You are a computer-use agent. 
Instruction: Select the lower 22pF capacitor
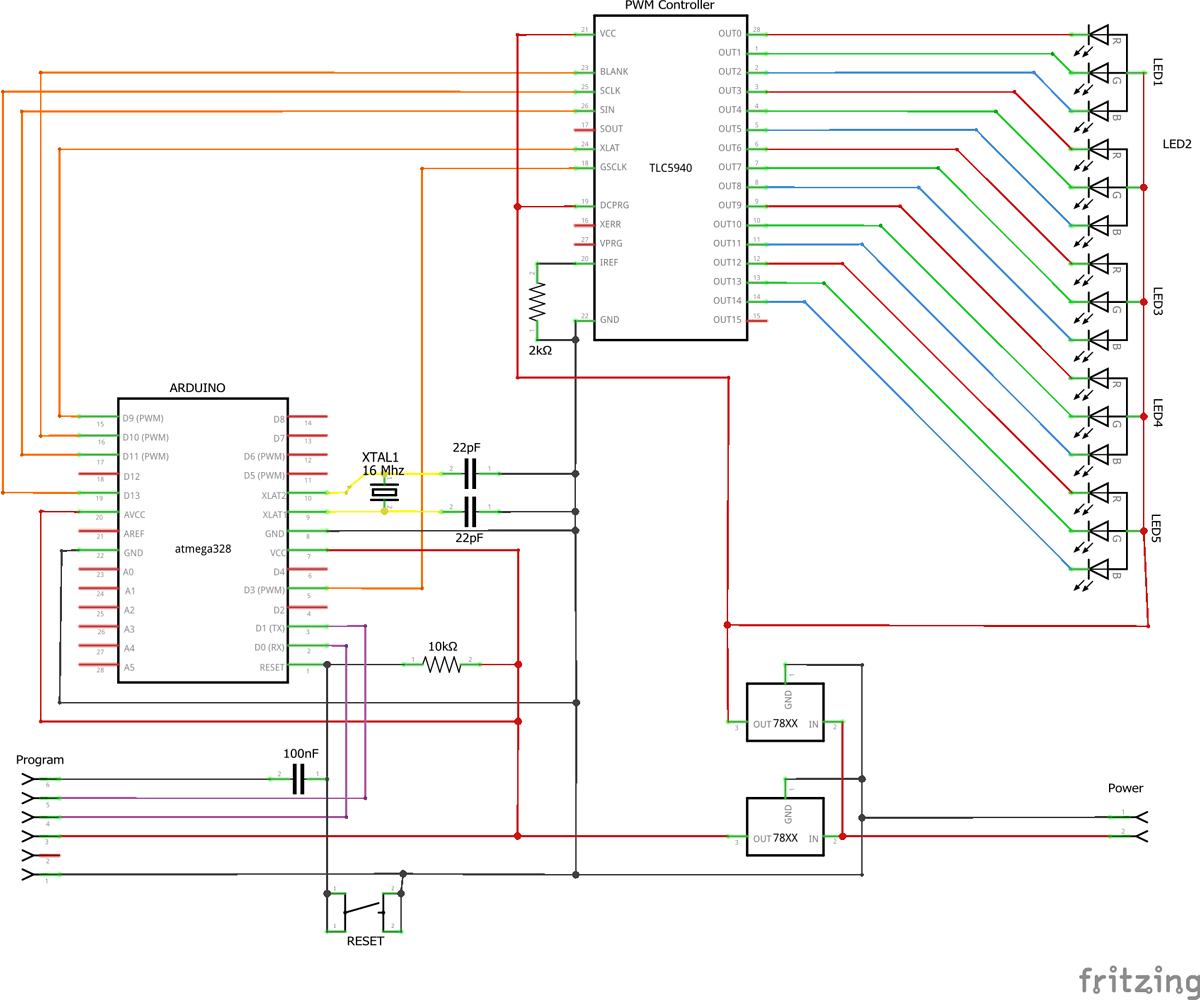468,512
